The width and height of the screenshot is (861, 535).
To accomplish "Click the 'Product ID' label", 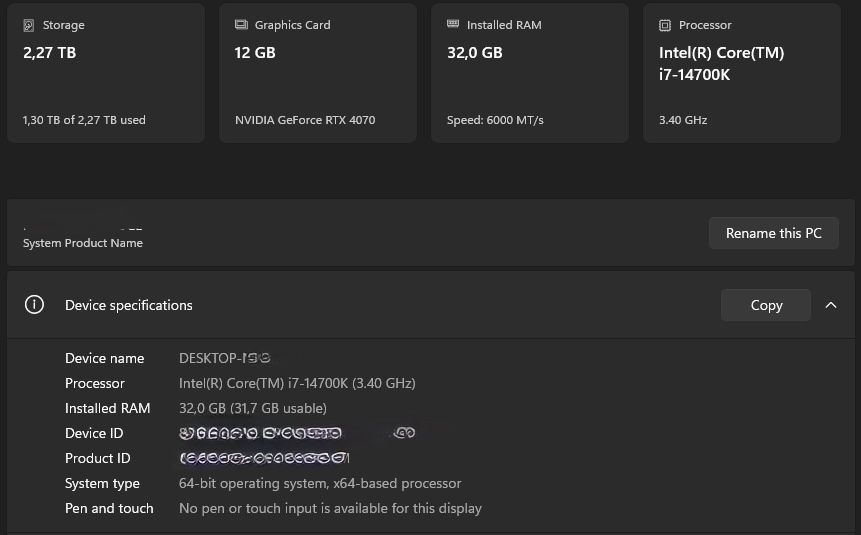I will pos(97,458).
